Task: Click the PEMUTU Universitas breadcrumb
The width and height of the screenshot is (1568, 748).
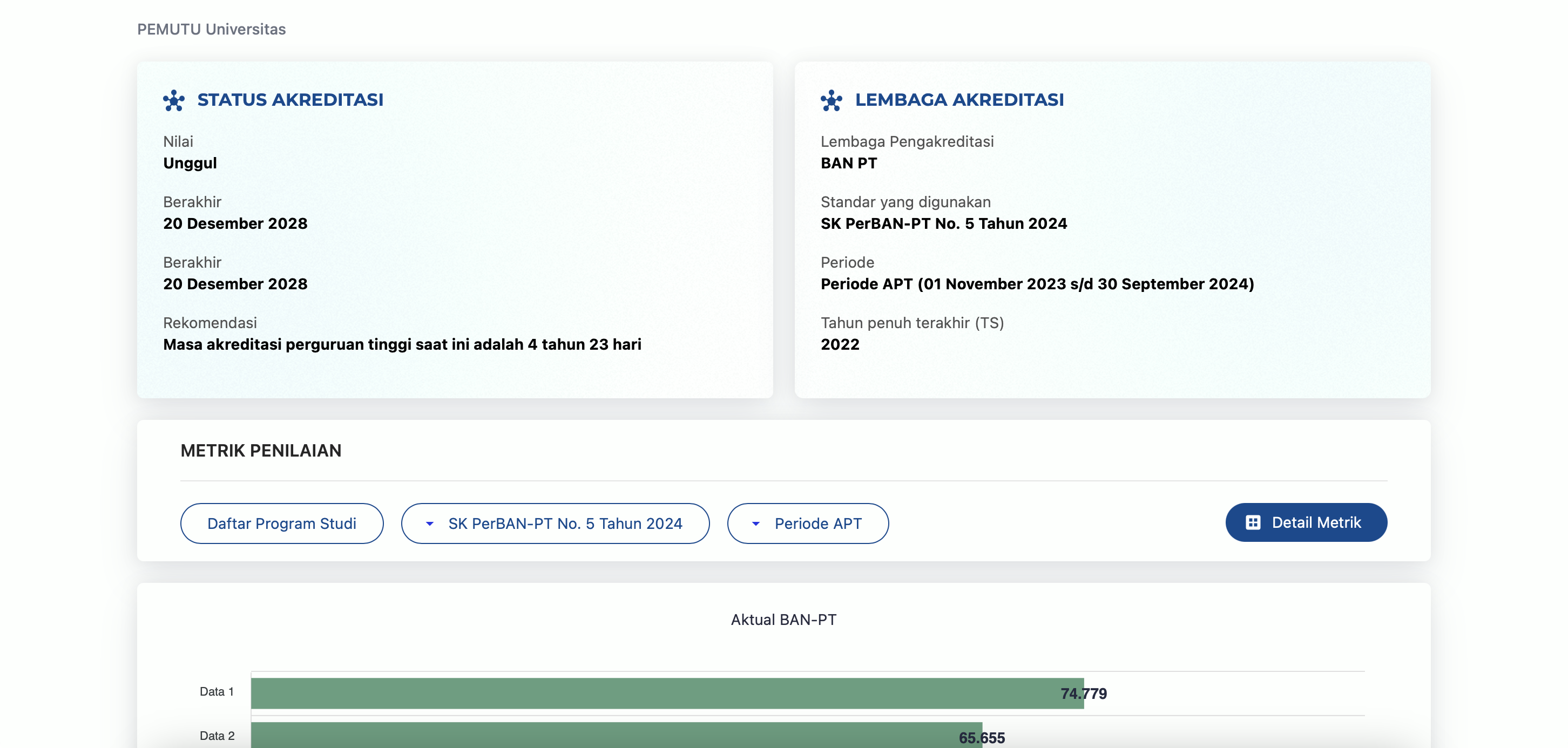Action: click(x=211, y=29)
